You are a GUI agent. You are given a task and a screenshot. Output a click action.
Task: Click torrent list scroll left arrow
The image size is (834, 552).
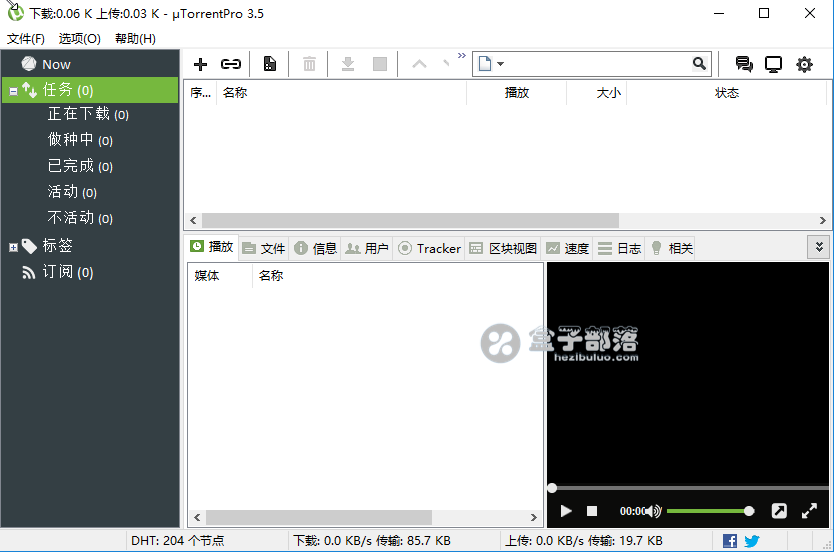point(193,220)
